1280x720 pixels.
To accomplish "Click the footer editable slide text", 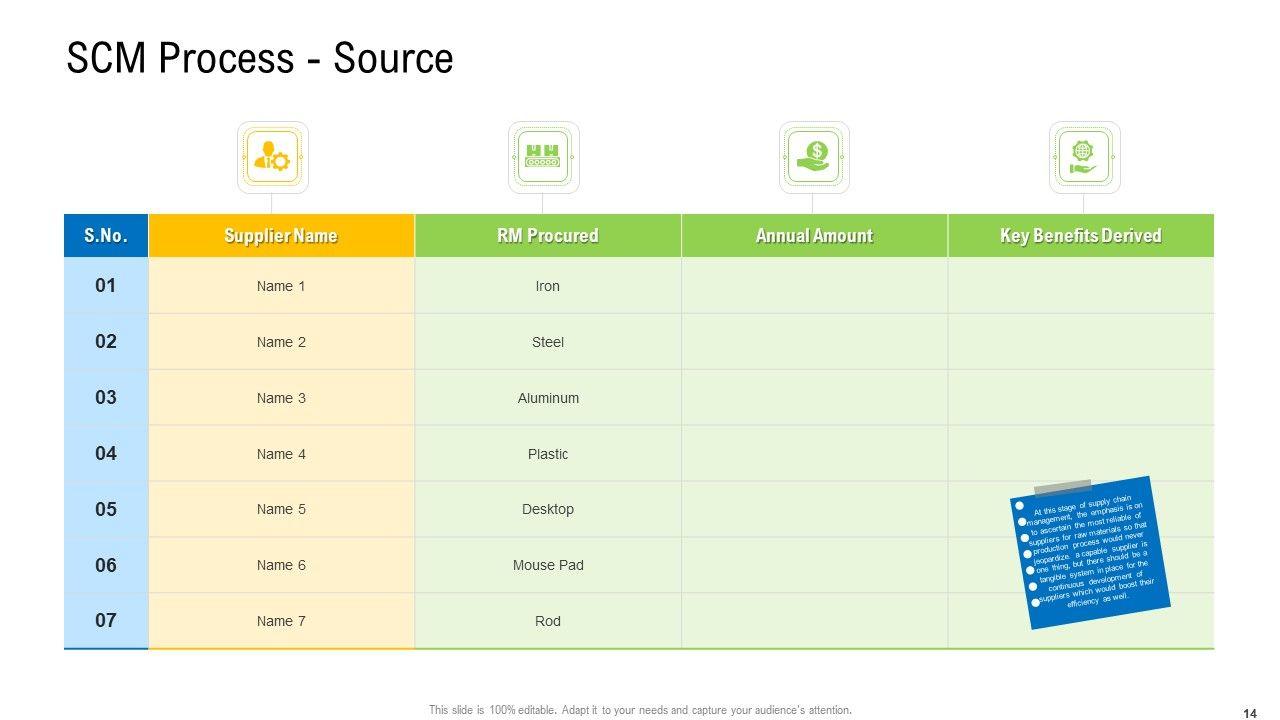I will pyautogui.click(x=640, y=710).
